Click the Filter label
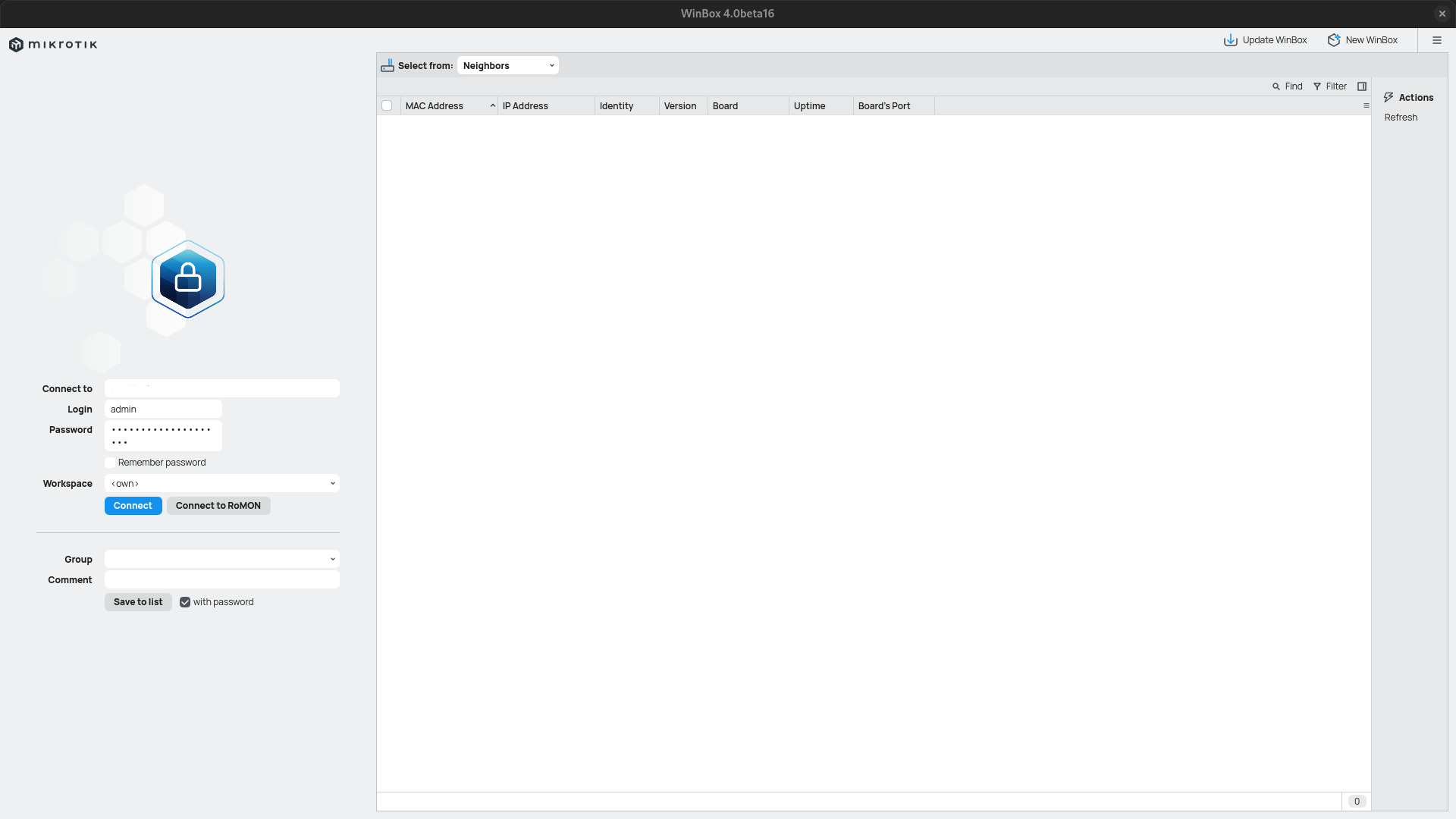 coord(1336,86)
